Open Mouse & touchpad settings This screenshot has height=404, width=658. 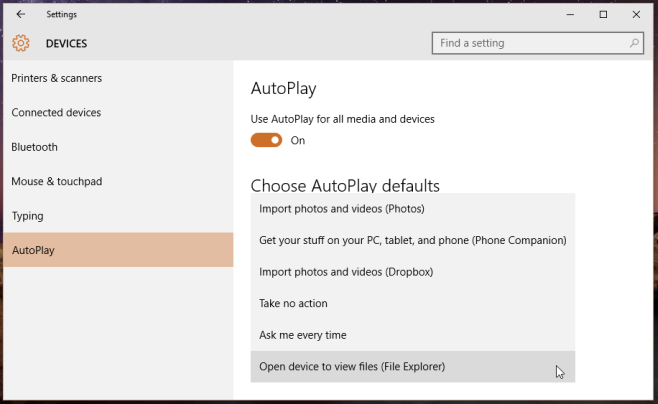pyautogui.click(x=57, y=182)
